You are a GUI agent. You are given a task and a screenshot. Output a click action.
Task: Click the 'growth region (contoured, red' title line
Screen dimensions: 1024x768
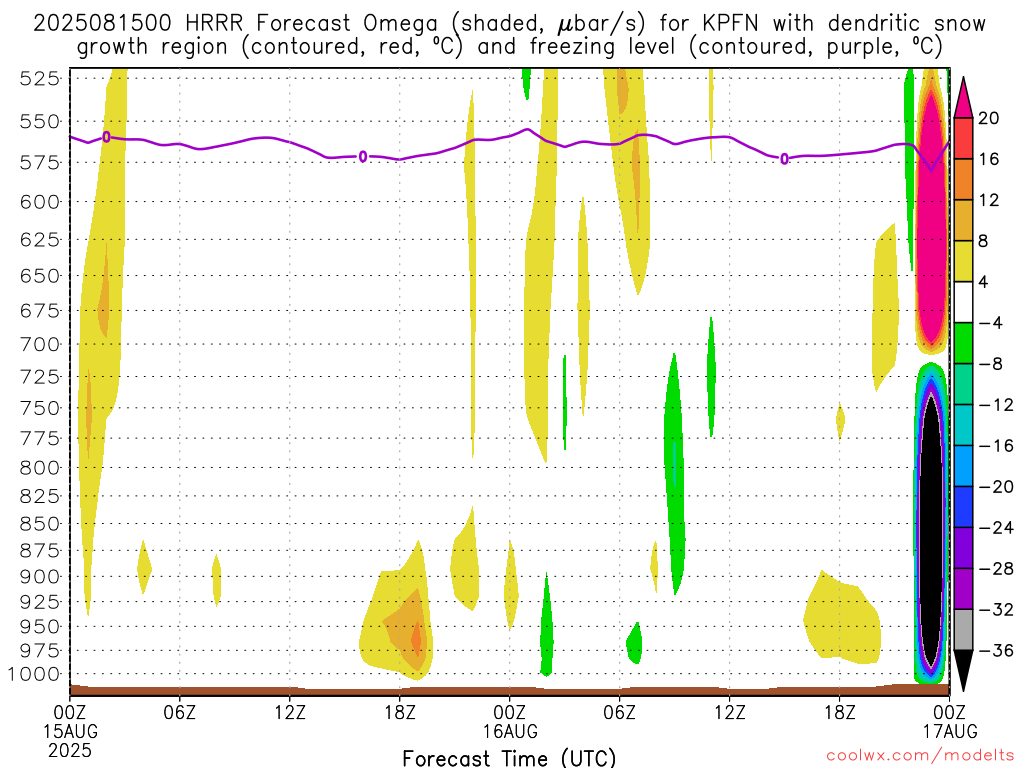click(509, 47)
